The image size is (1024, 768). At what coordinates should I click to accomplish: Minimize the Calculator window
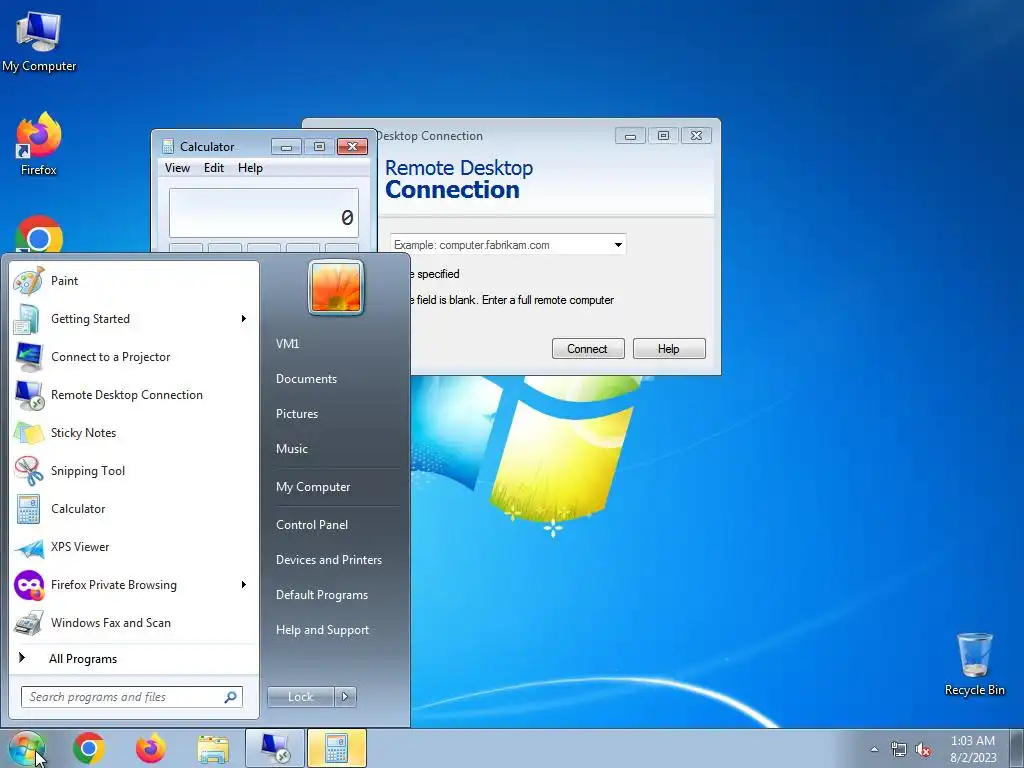pos(286,147)
